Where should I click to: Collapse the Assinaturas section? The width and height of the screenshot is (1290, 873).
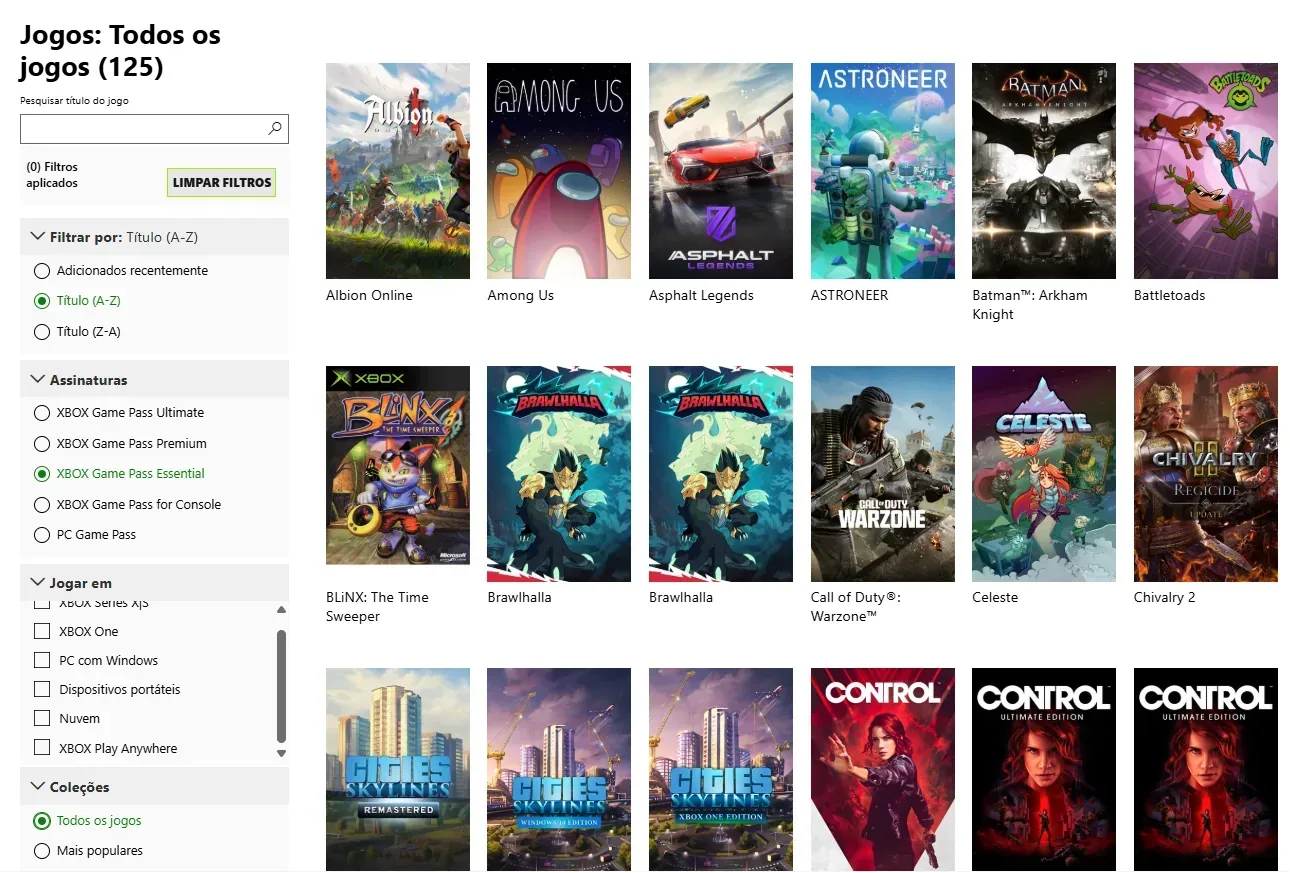154,380
